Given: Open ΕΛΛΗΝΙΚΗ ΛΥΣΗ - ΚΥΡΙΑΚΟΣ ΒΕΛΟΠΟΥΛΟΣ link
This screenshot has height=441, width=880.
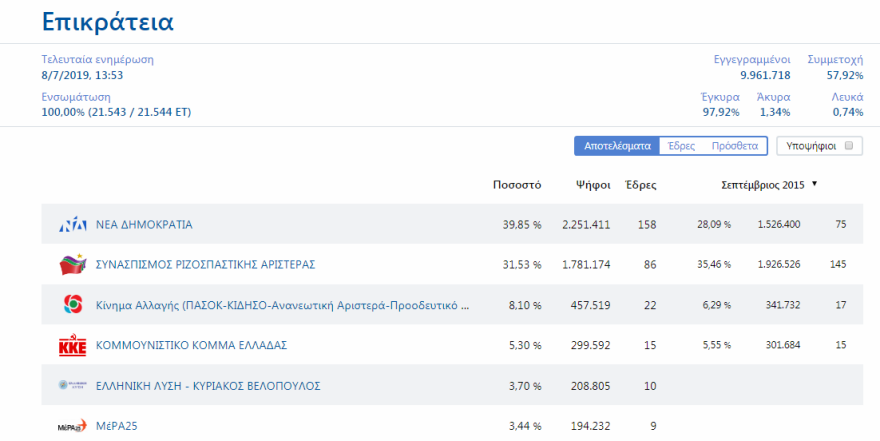Looking at the screenshot, I should pos(207,385).
